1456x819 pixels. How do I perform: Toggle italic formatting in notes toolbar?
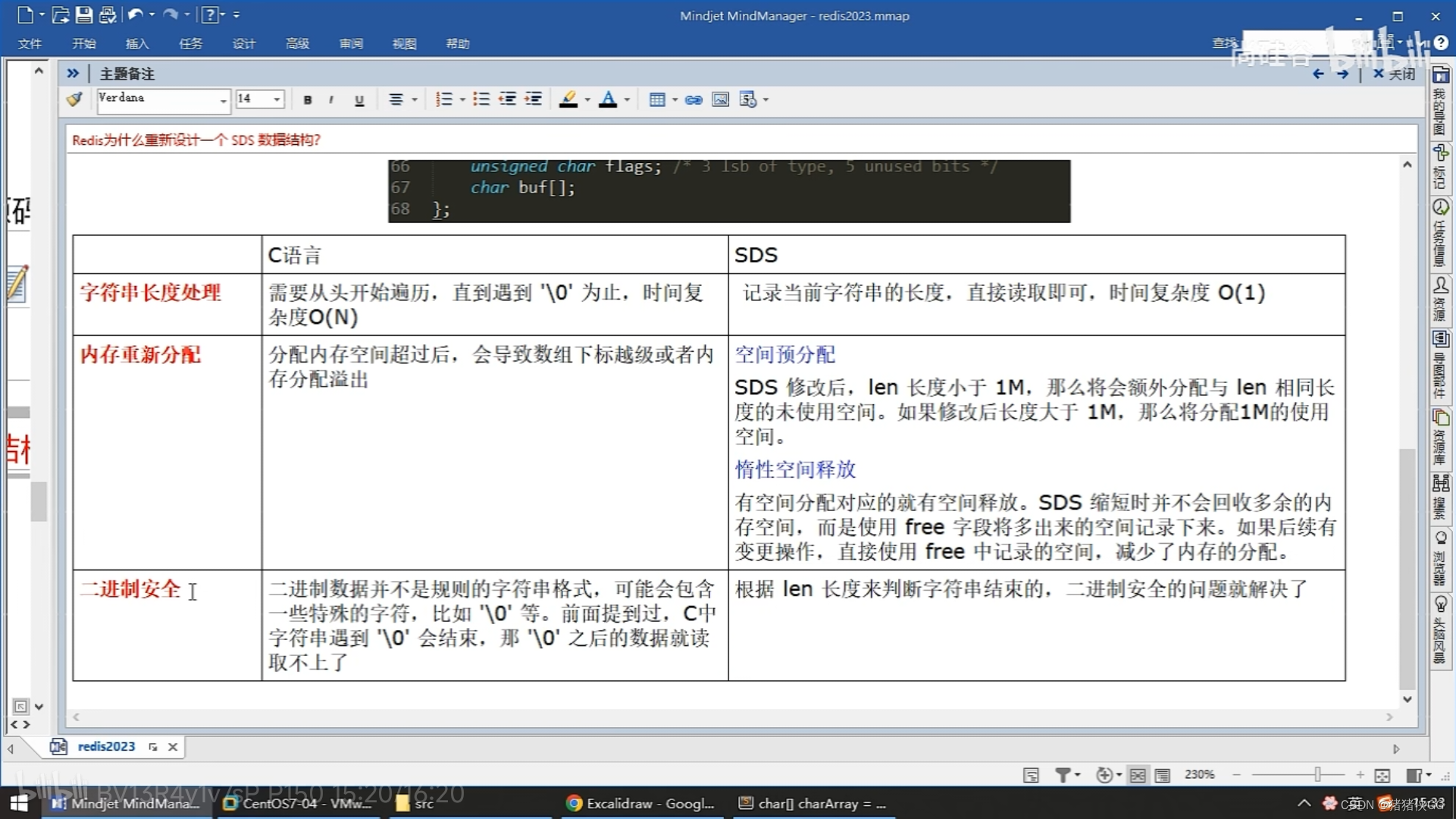(x=331, y=100)
